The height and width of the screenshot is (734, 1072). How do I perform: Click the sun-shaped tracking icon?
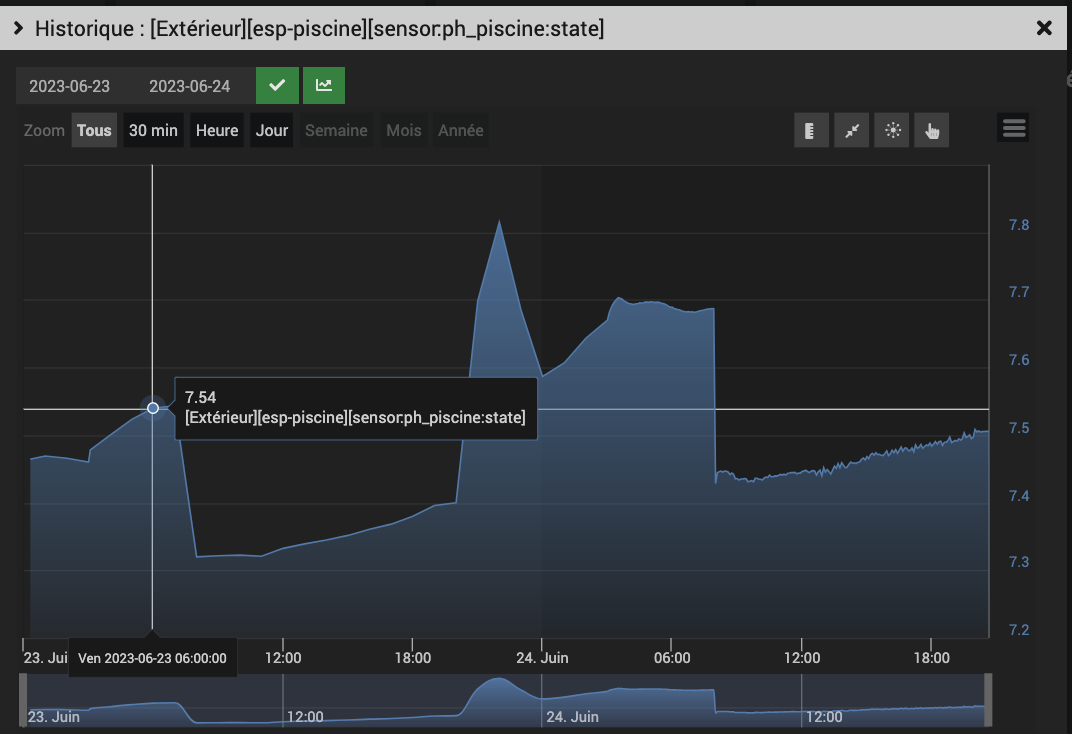(892, 130)
